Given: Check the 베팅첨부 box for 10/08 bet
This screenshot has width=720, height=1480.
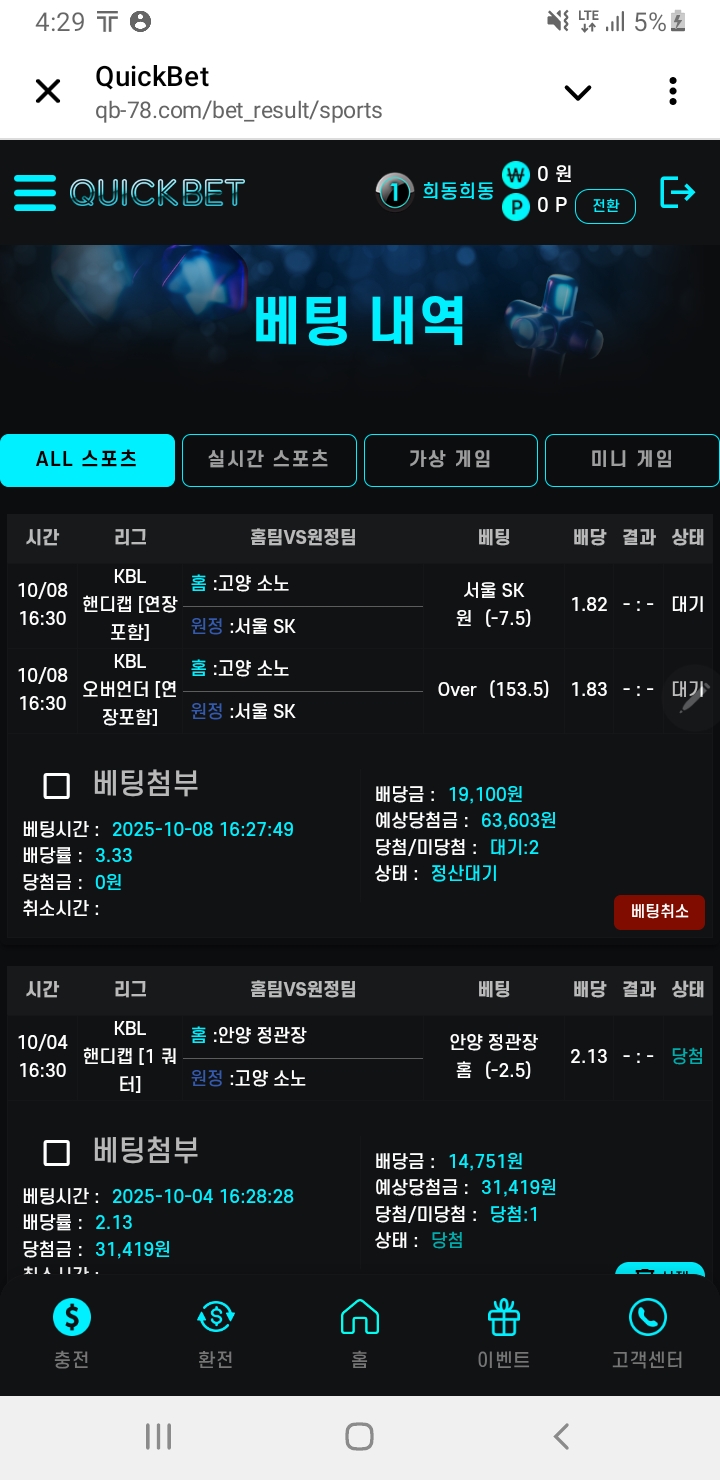Looking at the screenshot, I should 57,786.
